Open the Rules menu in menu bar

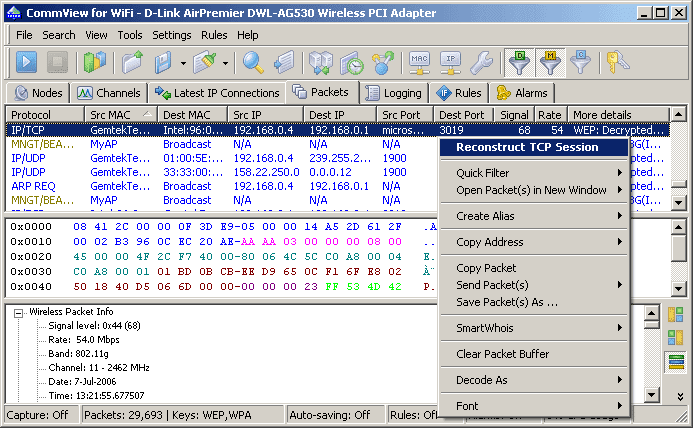pos(214,35)
